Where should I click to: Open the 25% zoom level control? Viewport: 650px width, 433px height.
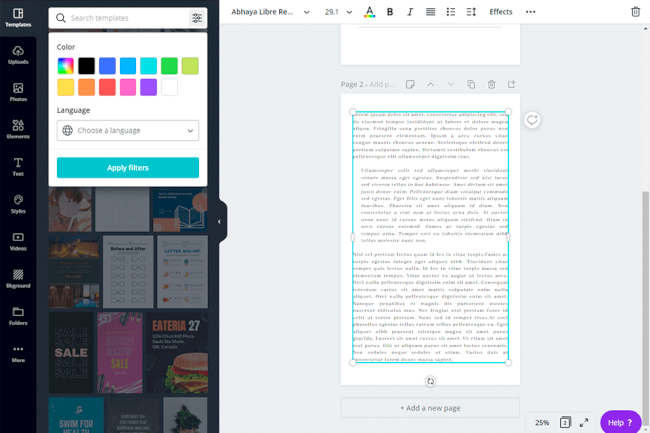coord(541,423)
